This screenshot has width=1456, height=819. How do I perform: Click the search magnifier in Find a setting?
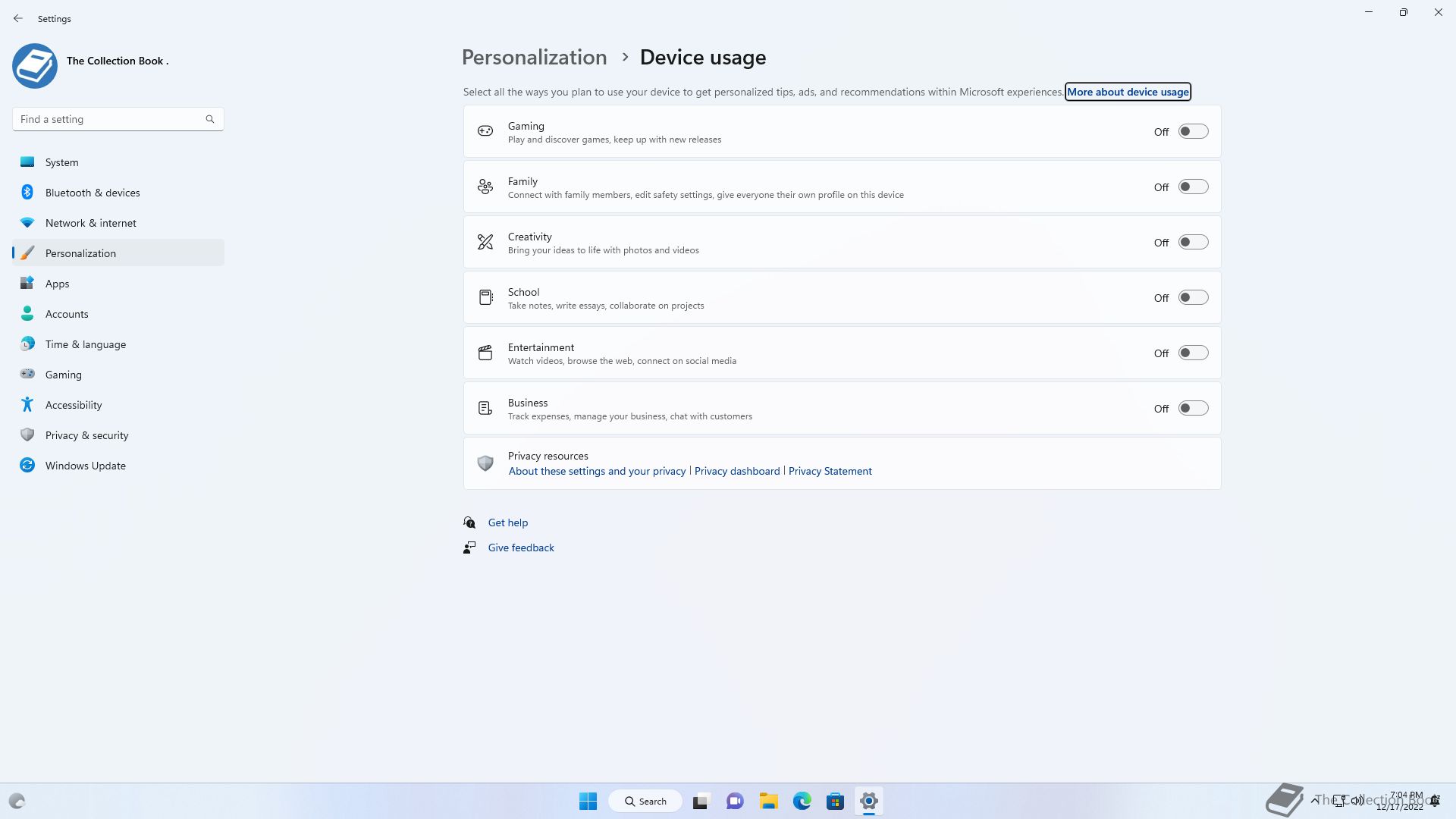point(210,119)
